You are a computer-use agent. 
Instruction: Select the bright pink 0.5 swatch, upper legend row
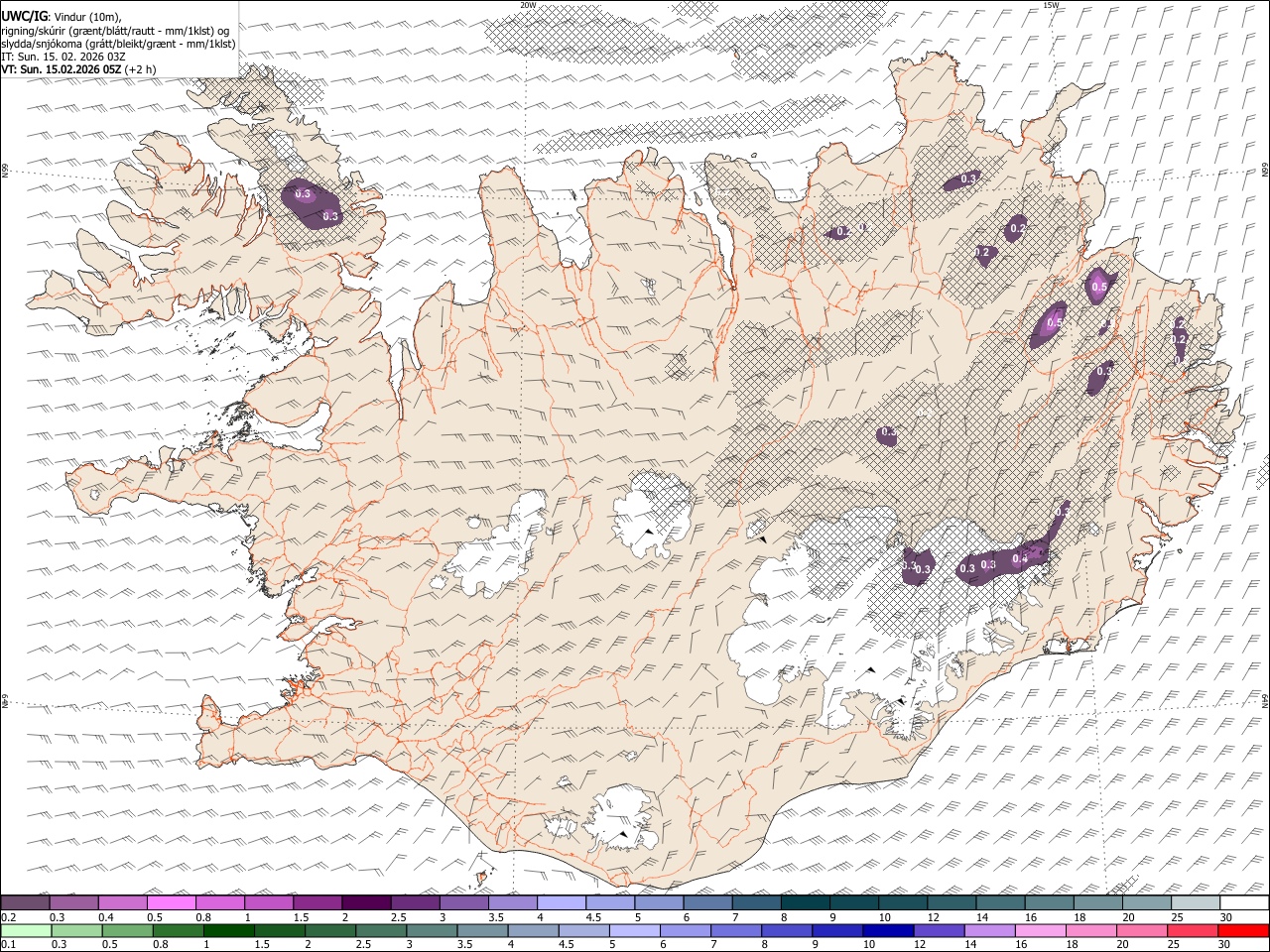[x=171, y=902]
